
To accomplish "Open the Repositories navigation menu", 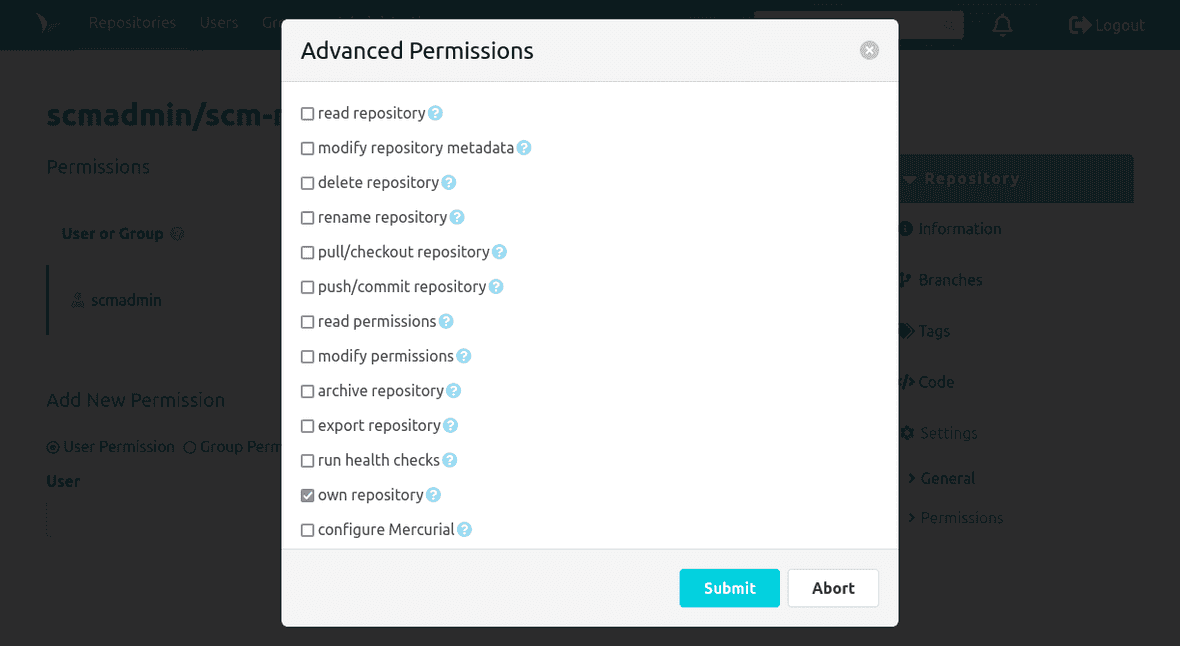I will [132, 22].
